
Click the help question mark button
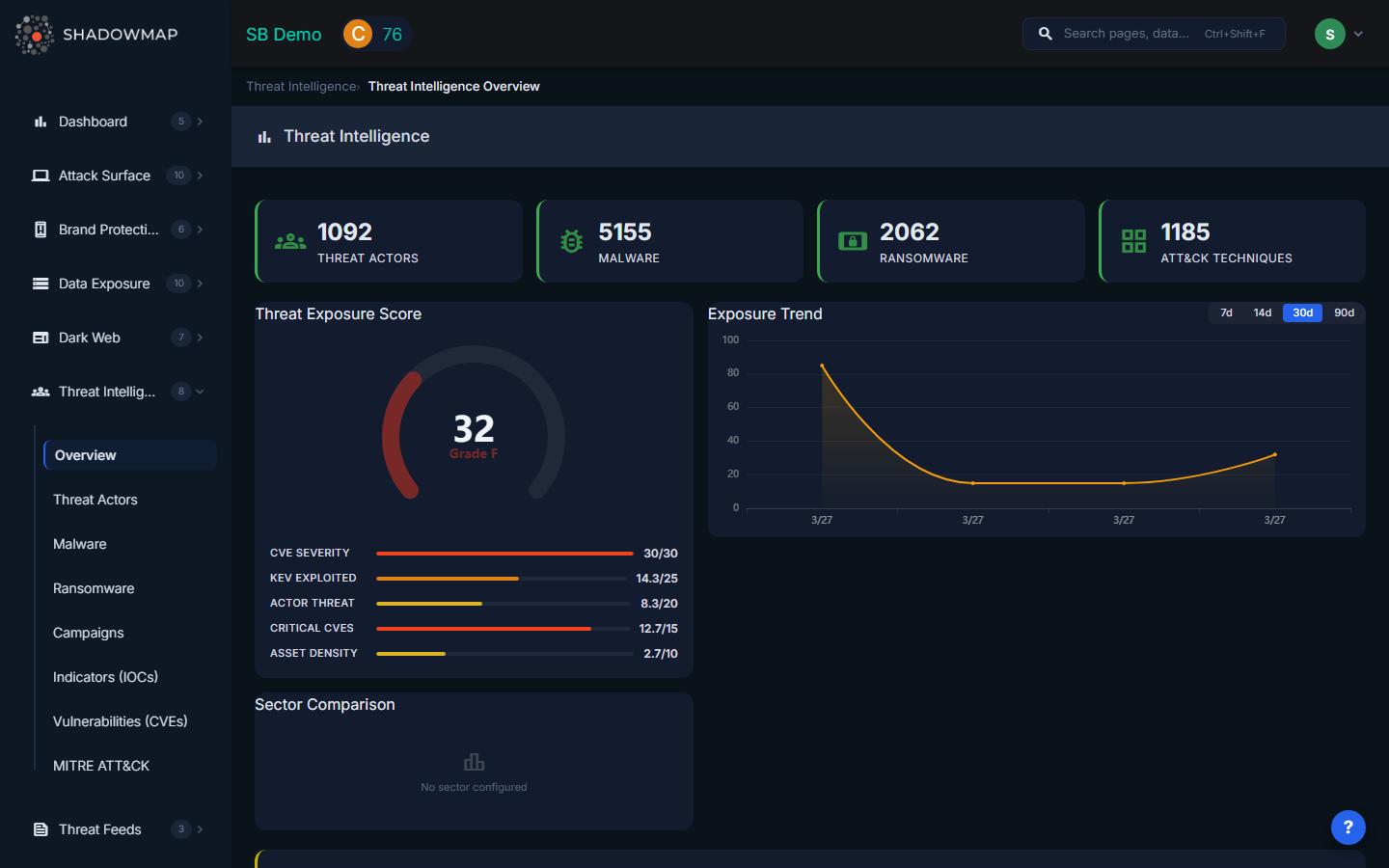(x=1348, y=827)
